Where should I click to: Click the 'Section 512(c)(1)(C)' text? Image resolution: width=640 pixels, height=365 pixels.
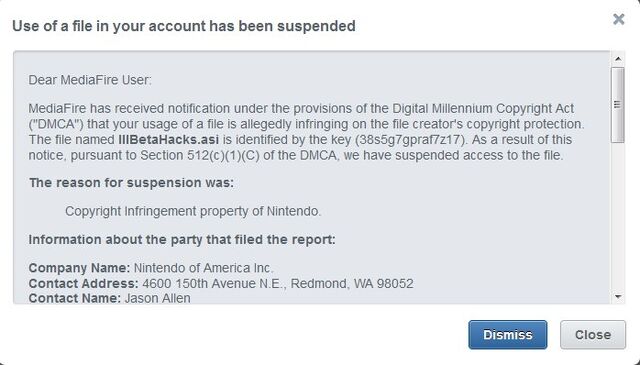pos(200,156)
